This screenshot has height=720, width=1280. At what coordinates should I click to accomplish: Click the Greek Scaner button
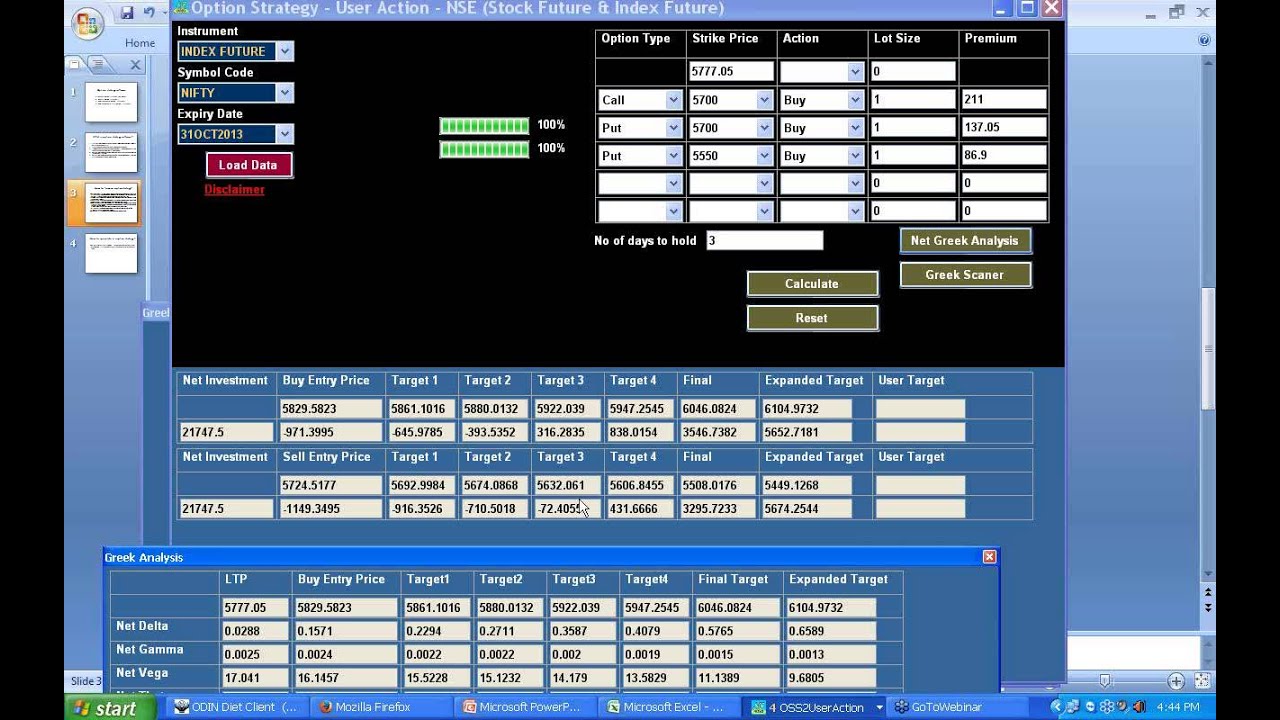click(965, 275)
